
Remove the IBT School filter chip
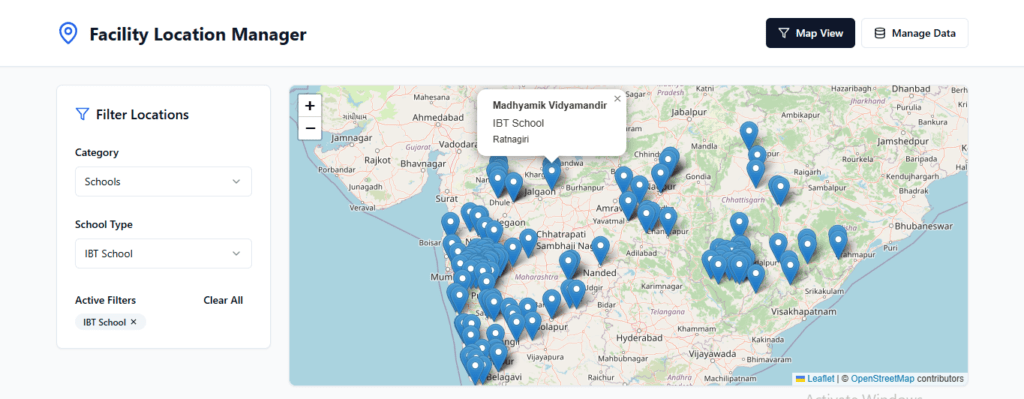(133, 322)
